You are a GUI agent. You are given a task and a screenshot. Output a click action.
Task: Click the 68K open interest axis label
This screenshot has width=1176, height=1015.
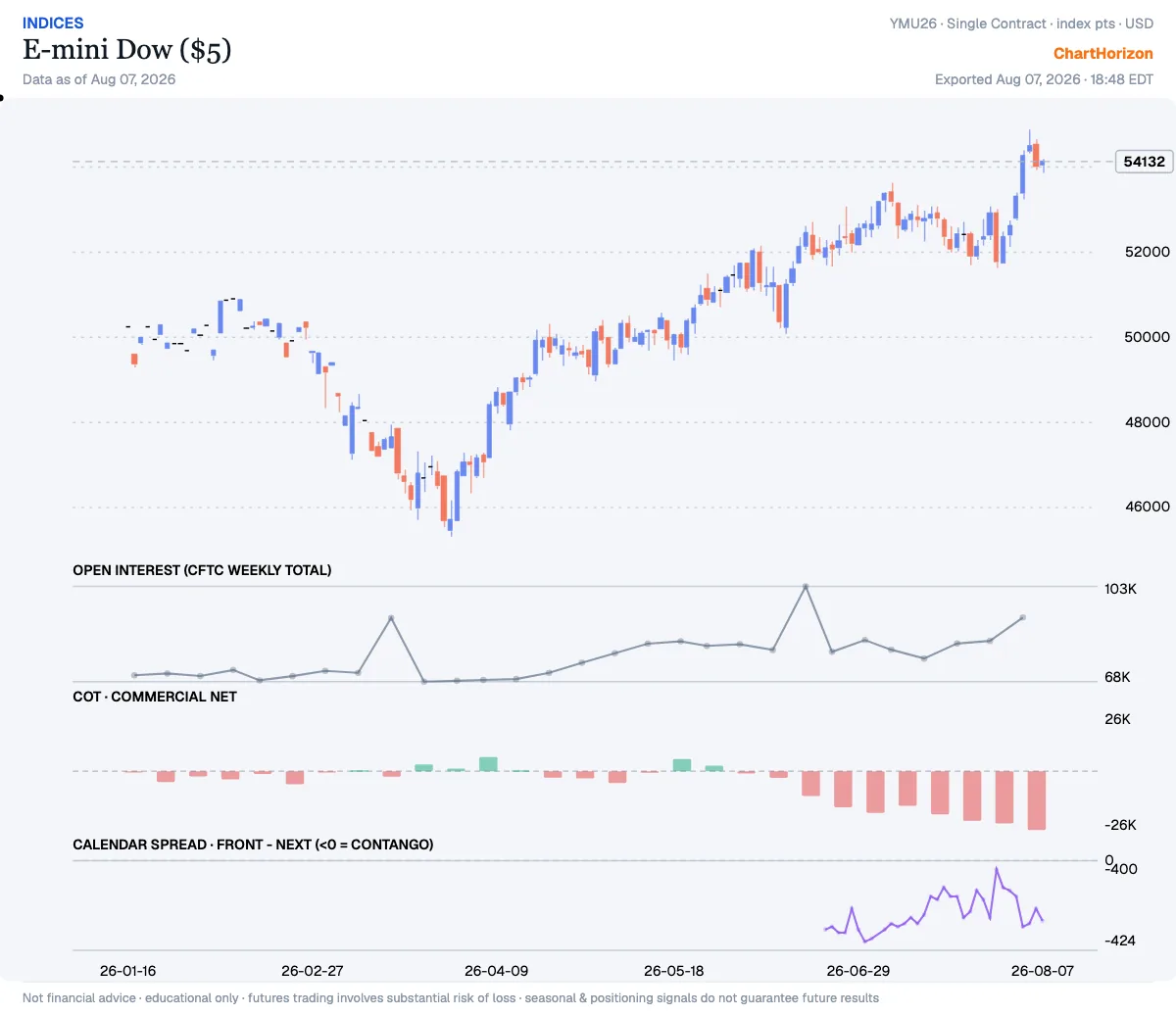[1117, 677]
